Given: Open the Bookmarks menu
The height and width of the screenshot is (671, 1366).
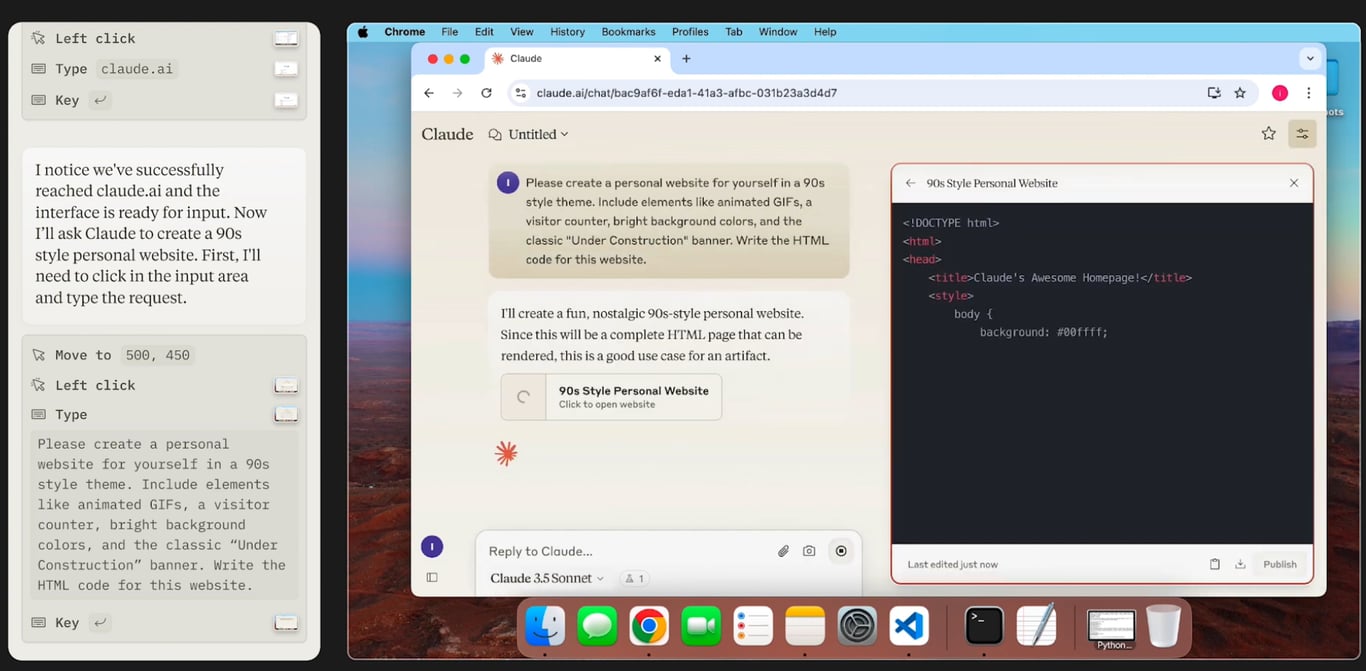Looking at the screenshot, I should click(x=626, y=32).
